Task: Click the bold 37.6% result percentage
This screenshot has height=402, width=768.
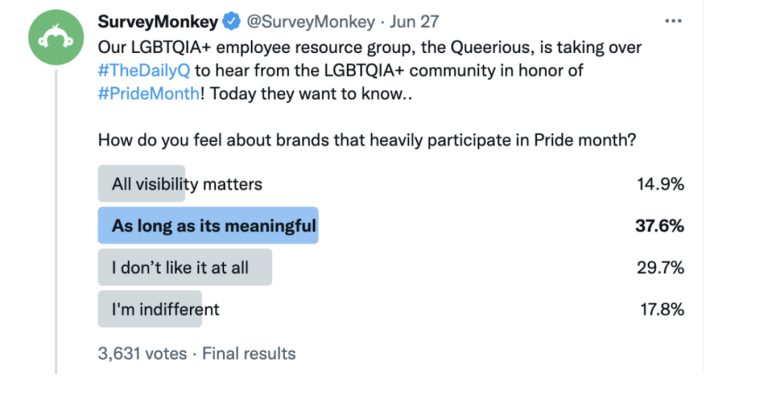Action: tap(659, 226)
